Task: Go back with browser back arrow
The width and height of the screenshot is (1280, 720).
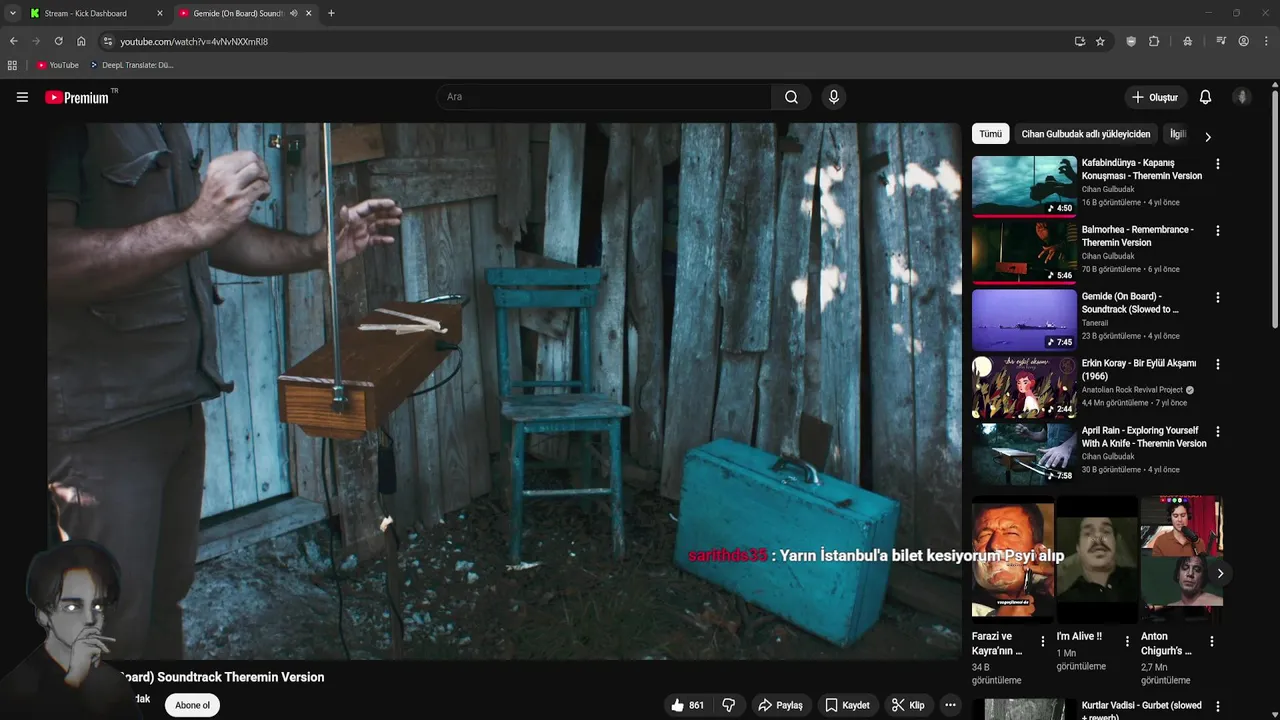Action: coord(13,41)
